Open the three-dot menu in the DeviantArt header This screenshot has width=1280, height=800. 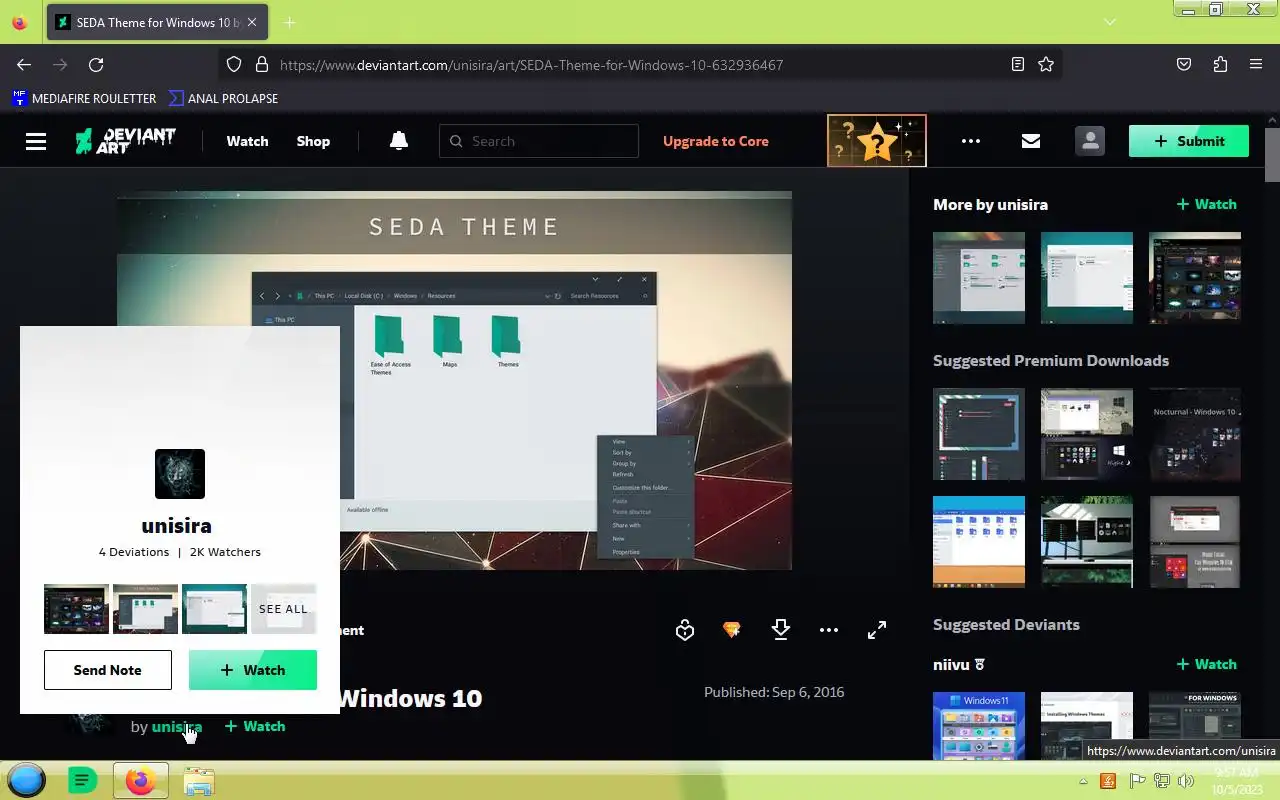click(971, 141)
